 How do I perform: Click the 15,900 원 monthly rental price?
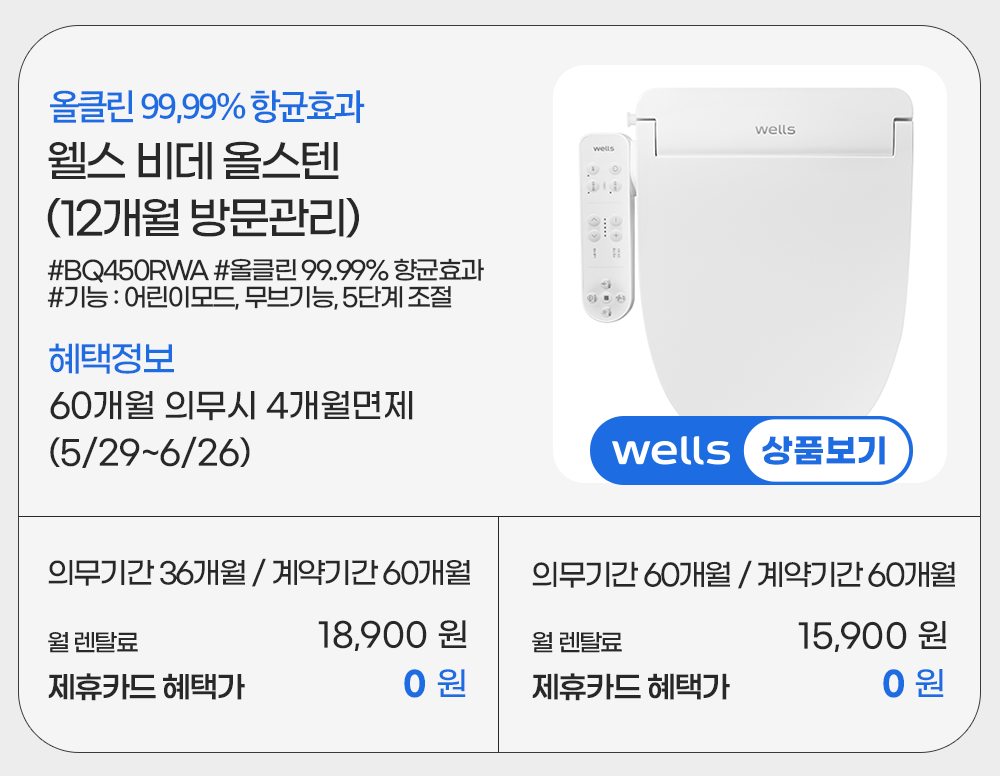tap(872, 635)
